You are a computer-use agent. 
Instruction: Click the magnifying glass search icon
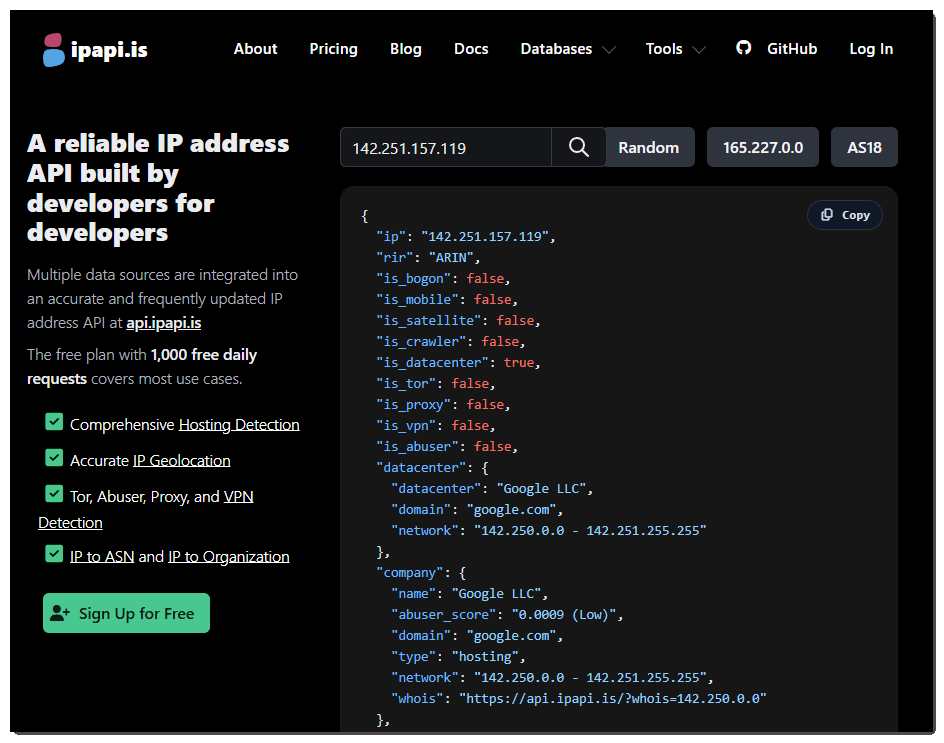click(x=579, y=147)
